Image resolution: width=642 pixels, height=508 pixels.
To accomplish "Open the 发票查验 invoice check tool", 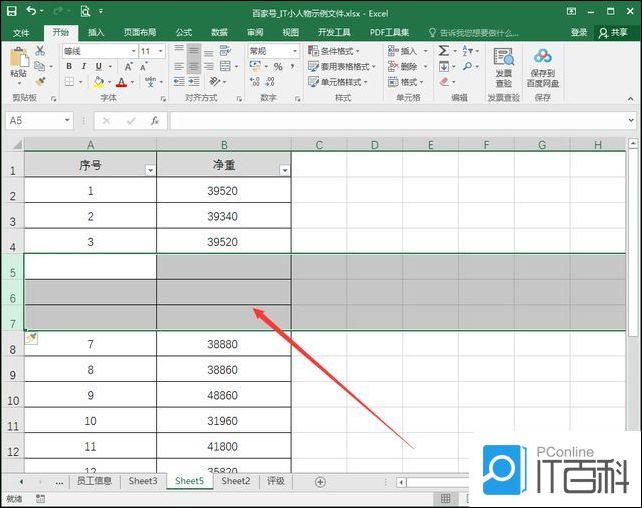I will pos(503,65).
